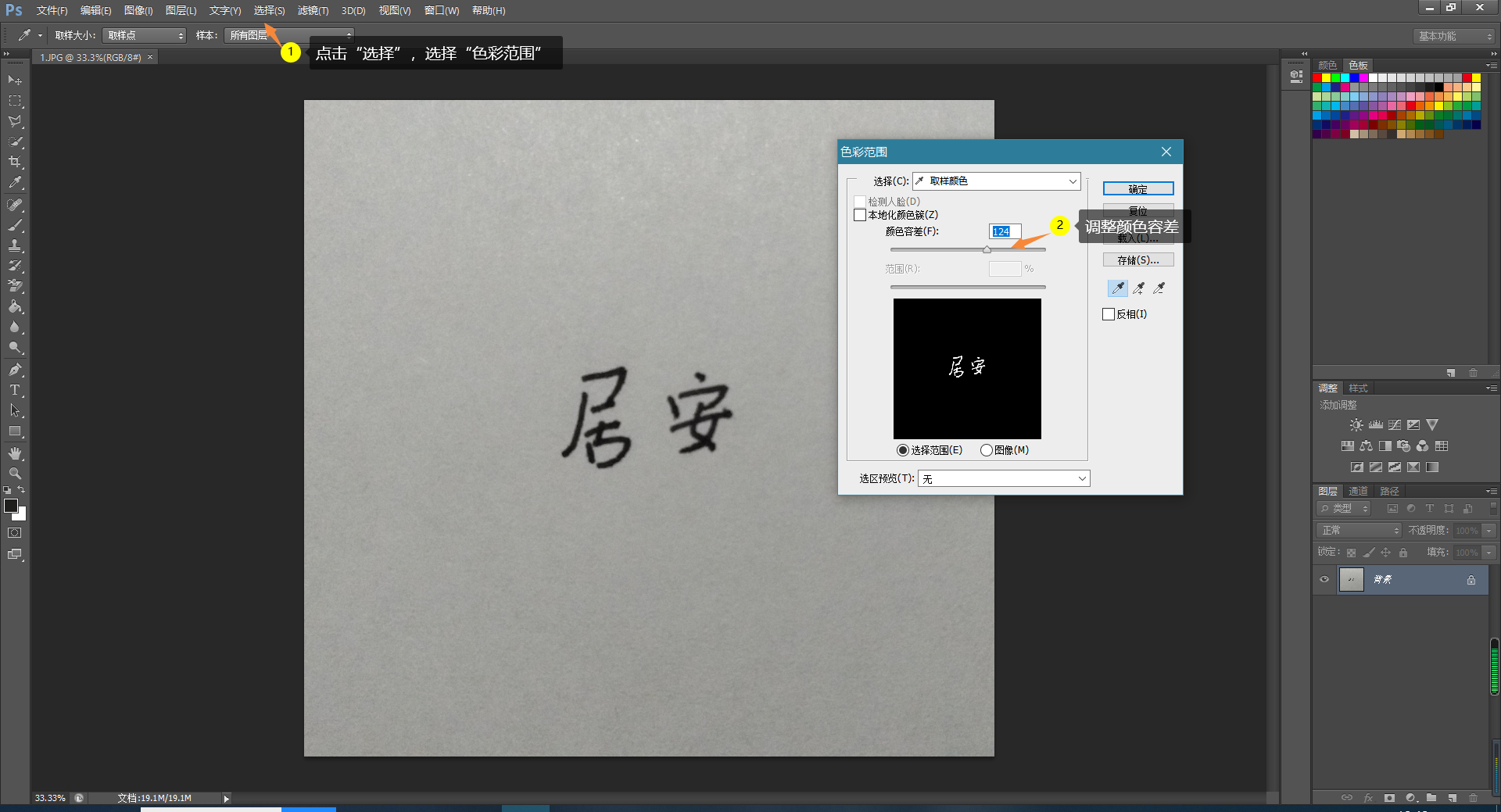This screenshot has width=1501, height=812.
Task: Click the foreground color swatch
Action: pyautogui.click(x=11, y=506)
